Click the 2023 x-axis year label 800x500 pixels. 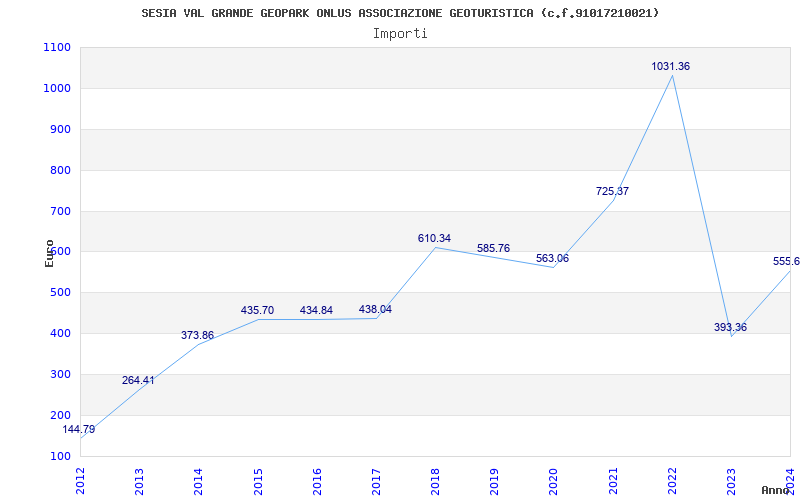[732, 481]
